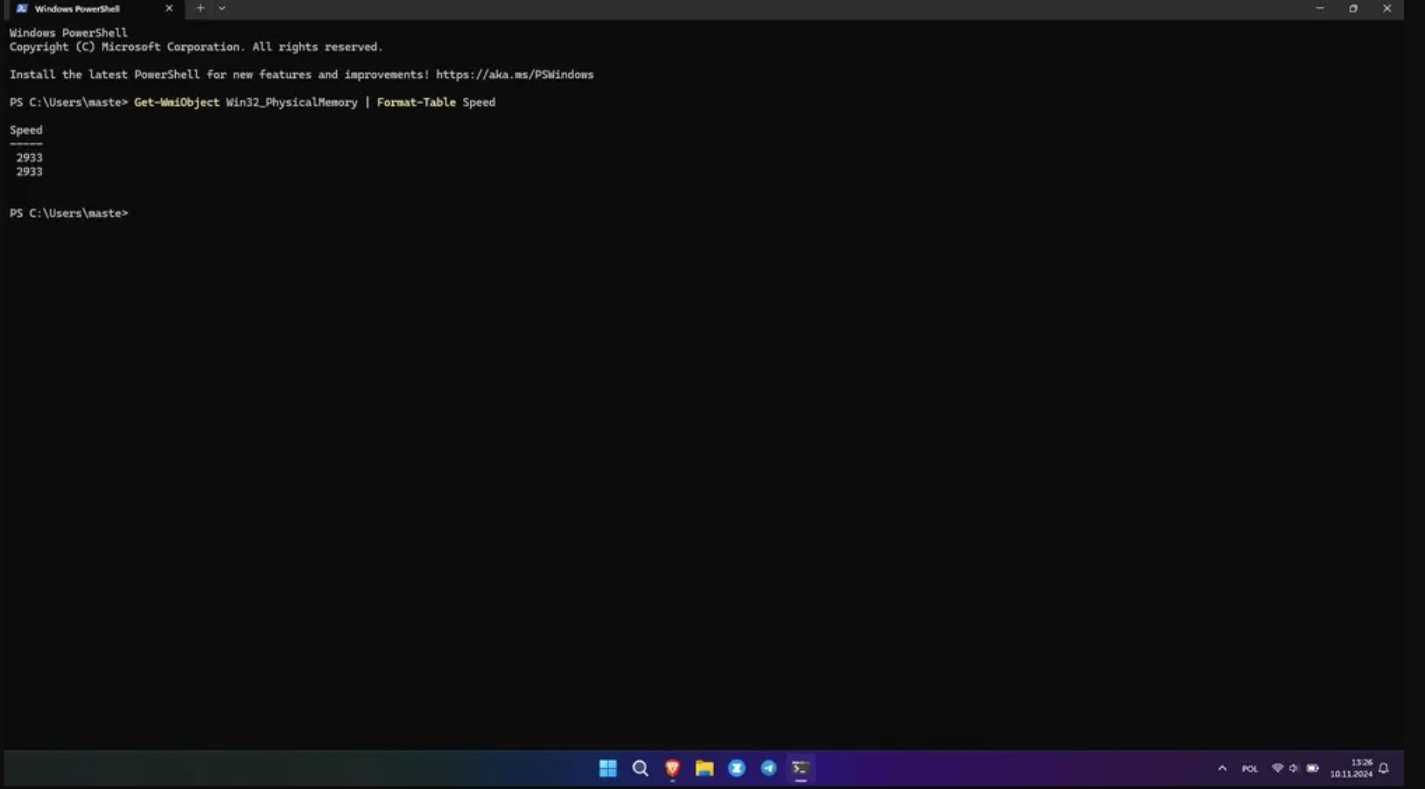
Task: Close the Windows PowerShell tab
Action: point(169,9)
